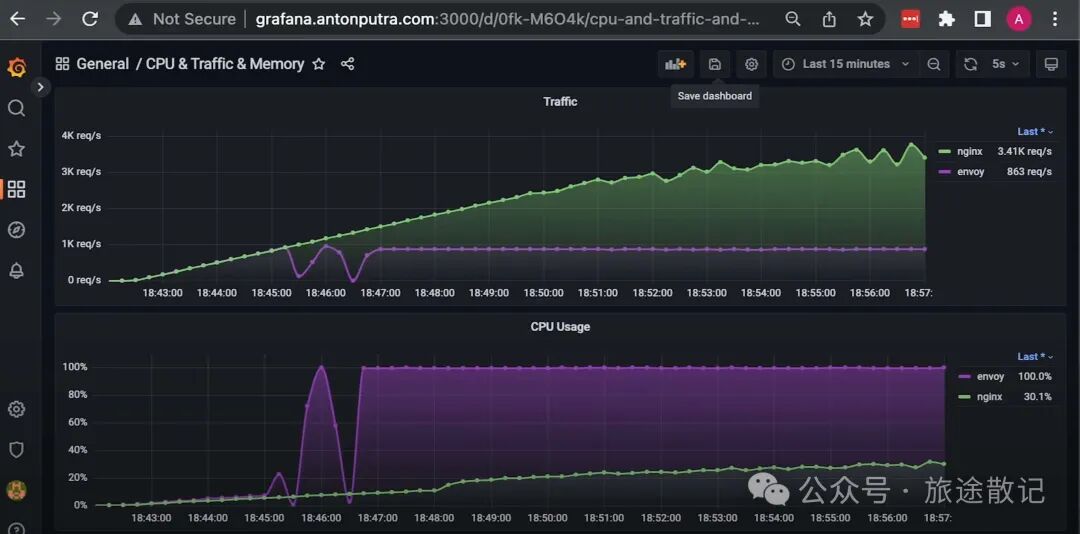
Task: Share the dashboard with the share icon
Action: point(348,64)
